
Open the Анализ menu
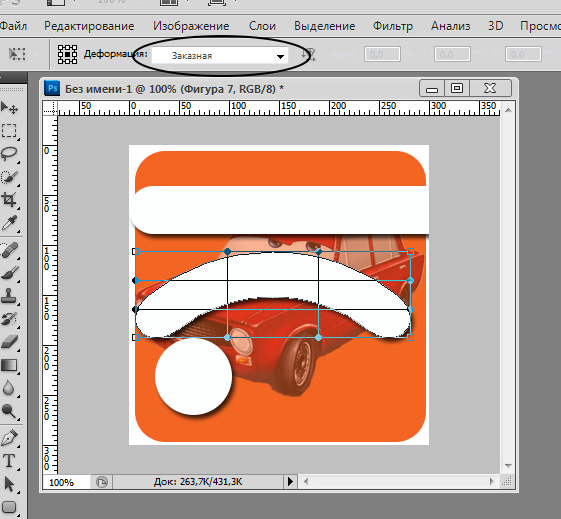click(x=450, y=26)
